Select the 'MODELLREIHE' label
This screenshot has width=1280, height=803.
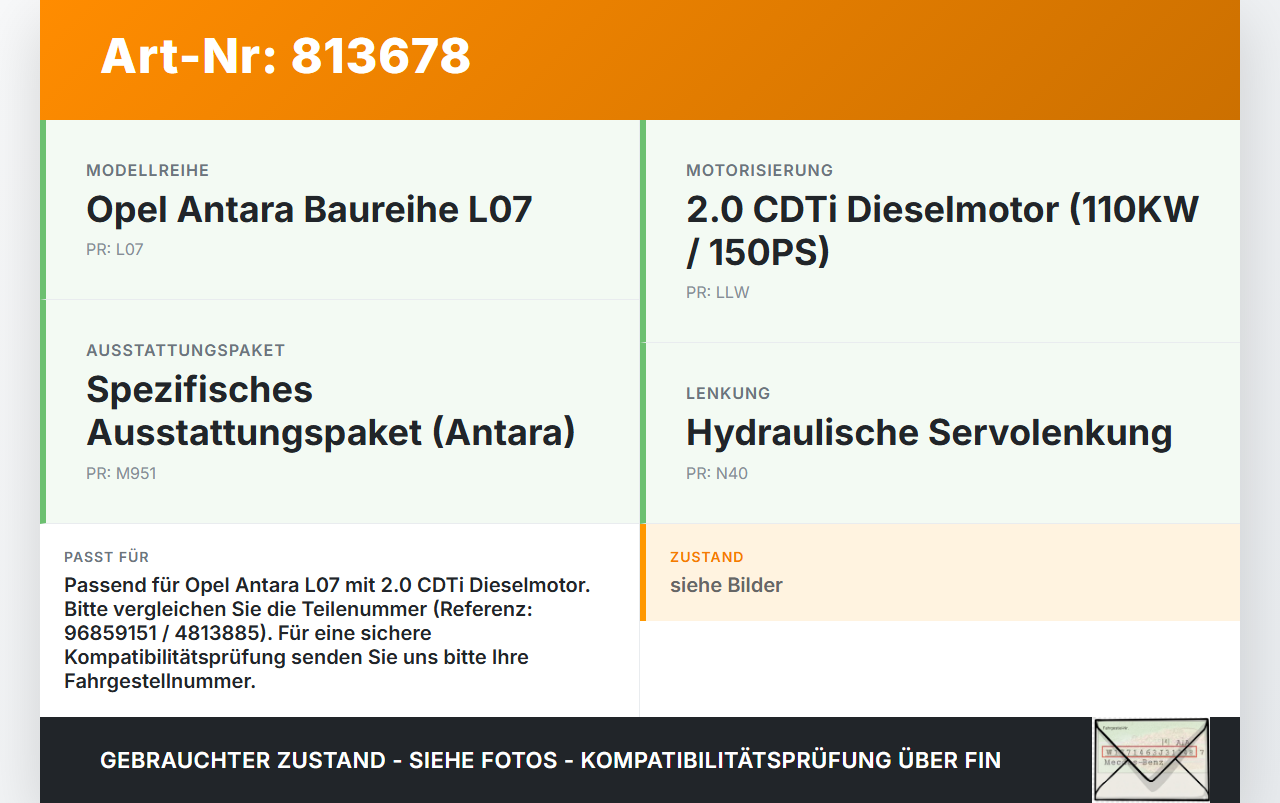pyautogui.click(x=147, y=171)
